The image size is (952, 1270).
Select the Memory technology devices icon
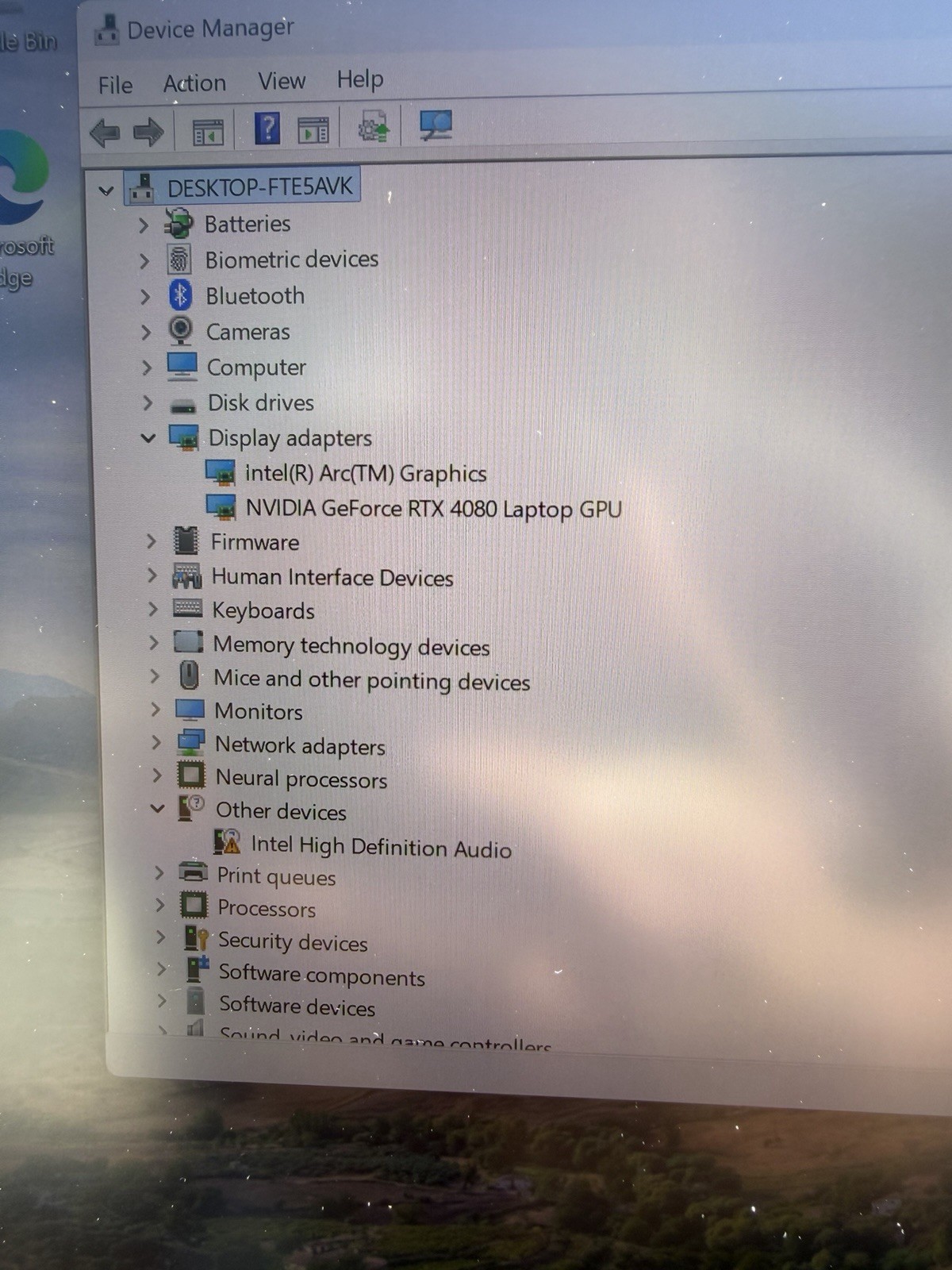pos(189,641)
